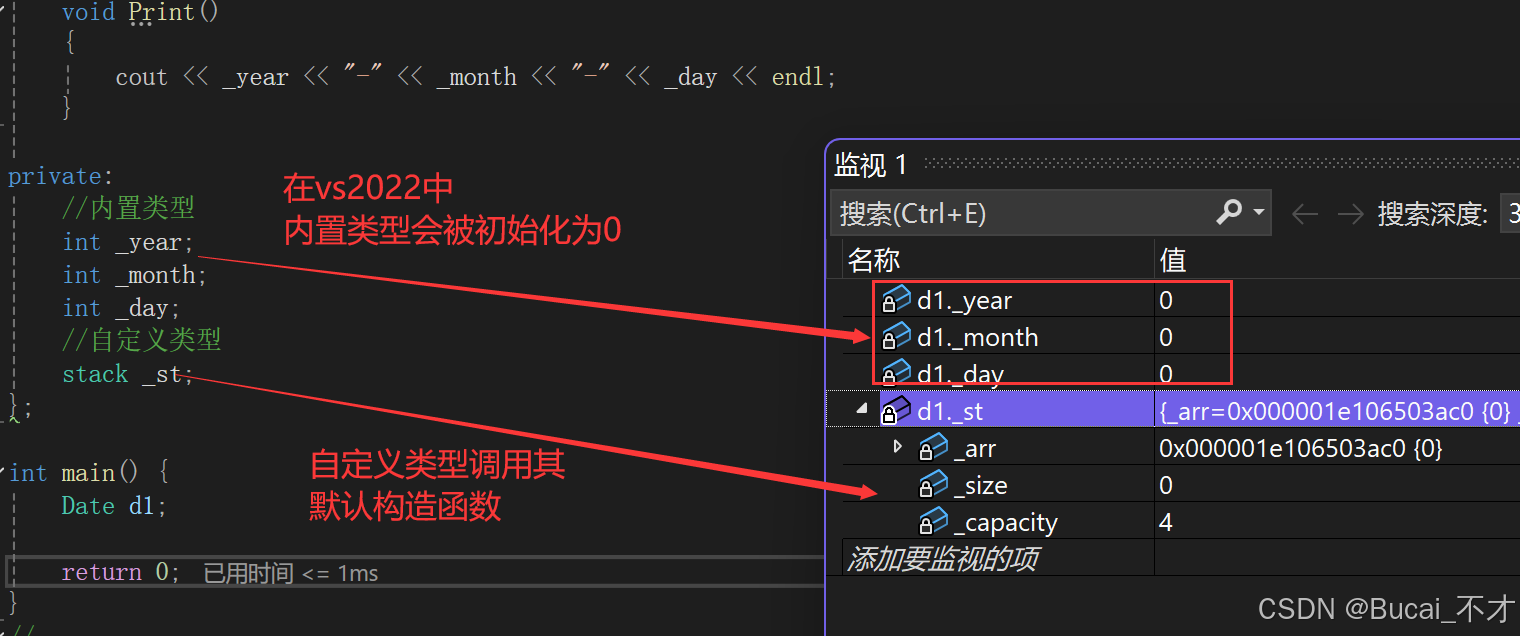Image resolution: width=1520 pixels, height=636 pixels.
Task: Click the _capacity field icon
Action: pos(933,522)
